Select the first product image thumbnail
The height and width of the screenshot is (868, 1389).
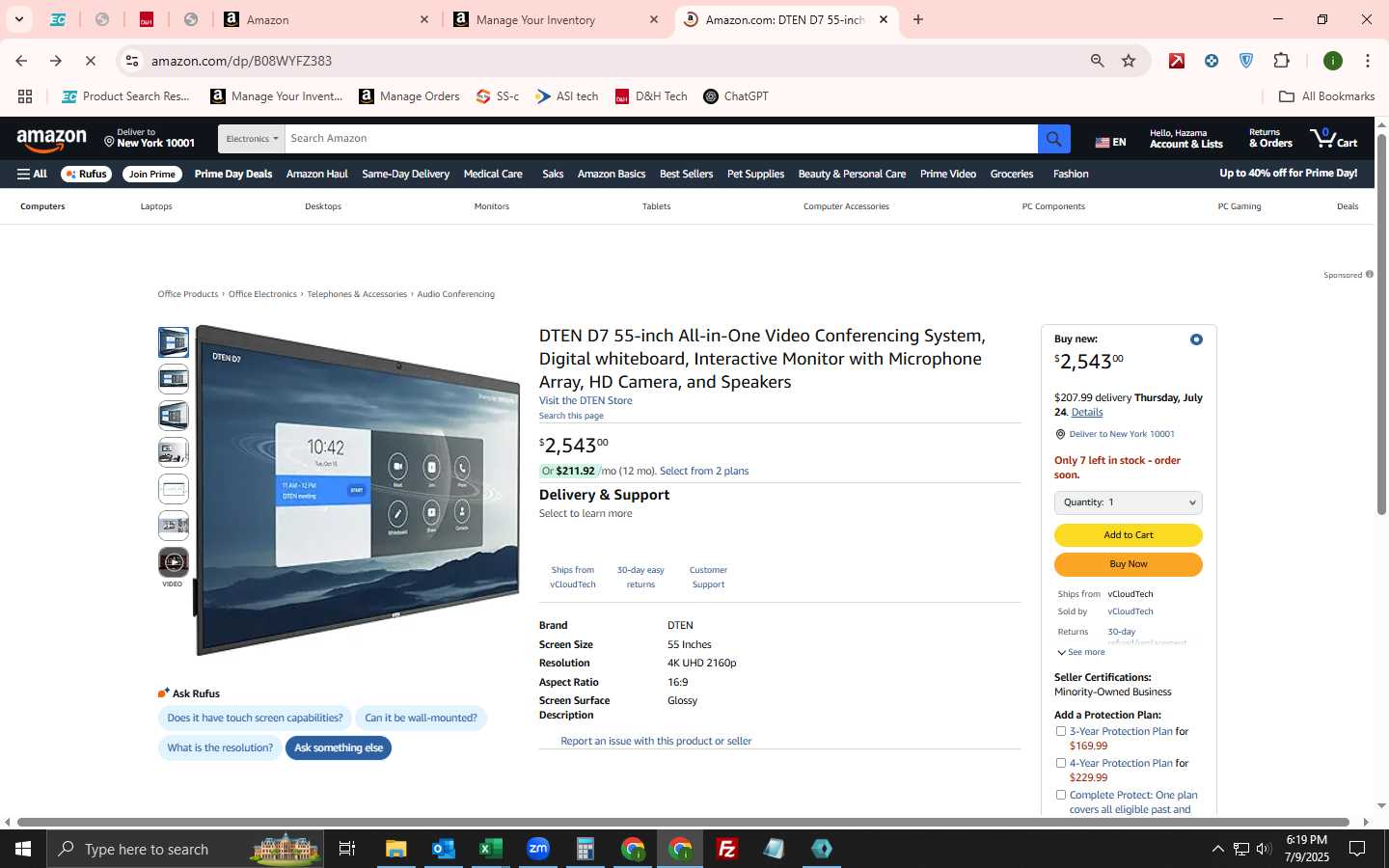click(x=174, y=342)
